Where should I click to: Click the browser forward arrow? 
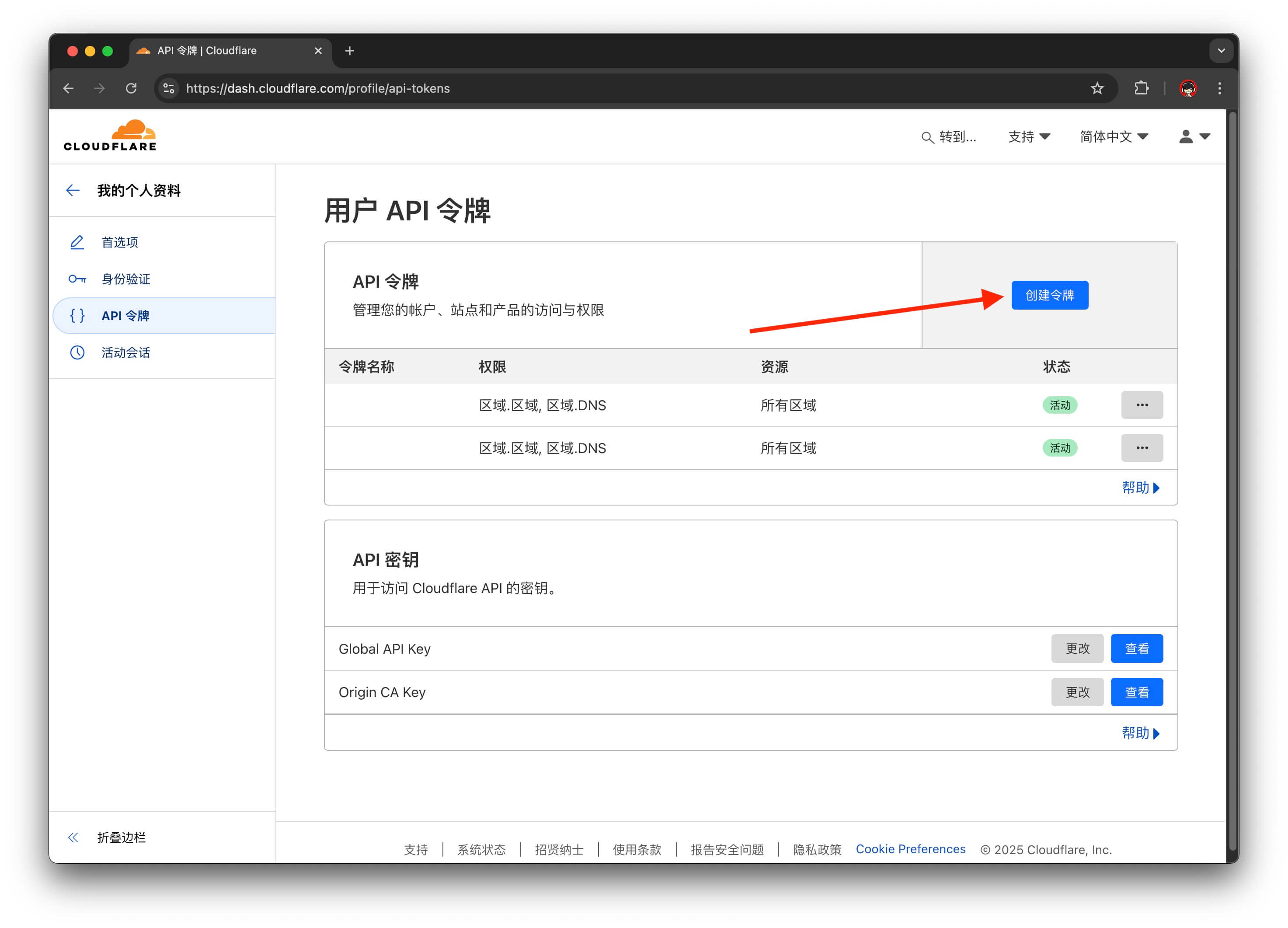(99, 88)
